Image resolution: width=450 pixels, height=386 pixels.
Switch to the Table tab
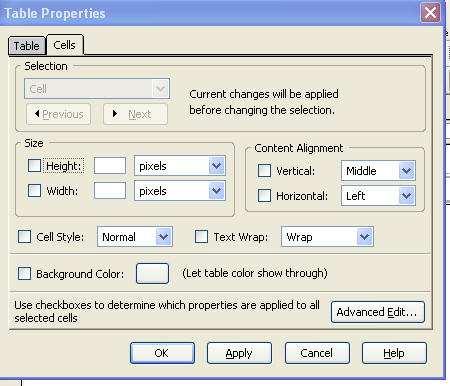(x=27, y=46)
